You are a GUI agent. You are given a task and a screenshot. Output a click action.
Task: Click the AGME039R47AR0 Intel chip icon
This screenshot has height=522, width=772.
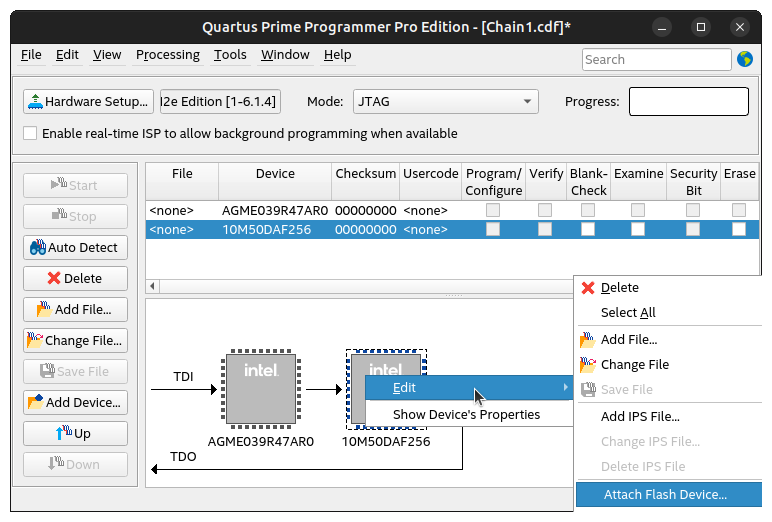coord(260,387)
